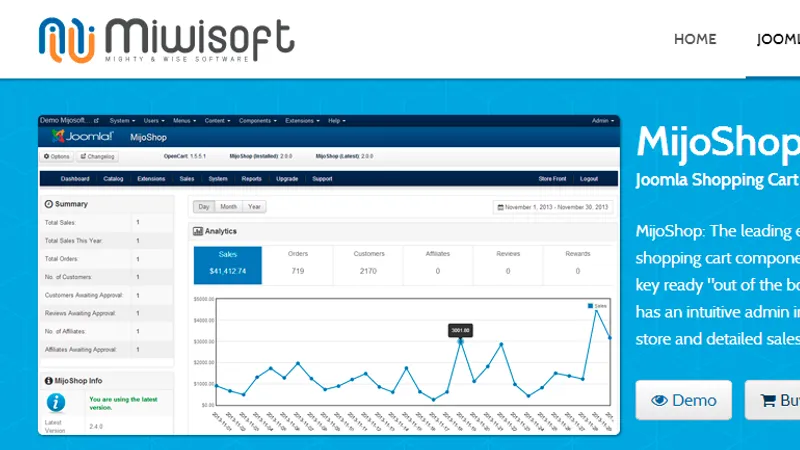Click the Changelog button
Image resolution: width=800 pixels, height=450 pixels.
(97, 157)
